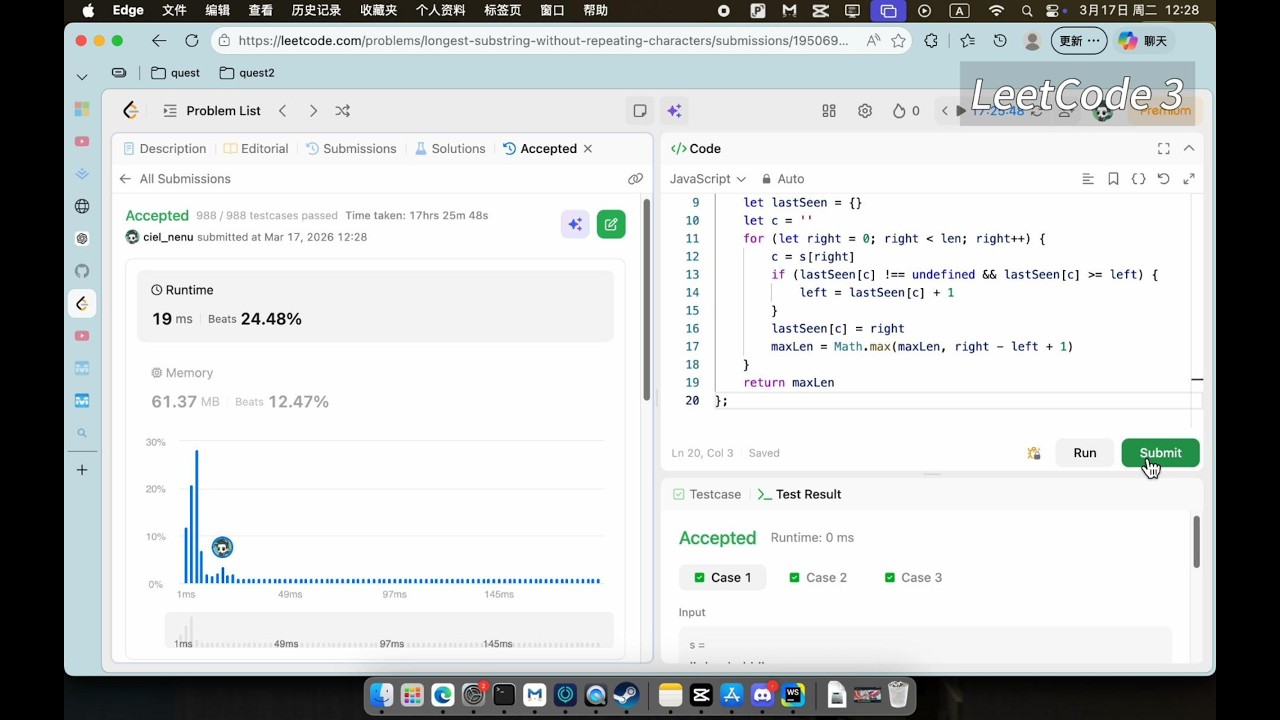Click the browser back arrow
1280x720 pixels.
159,41
